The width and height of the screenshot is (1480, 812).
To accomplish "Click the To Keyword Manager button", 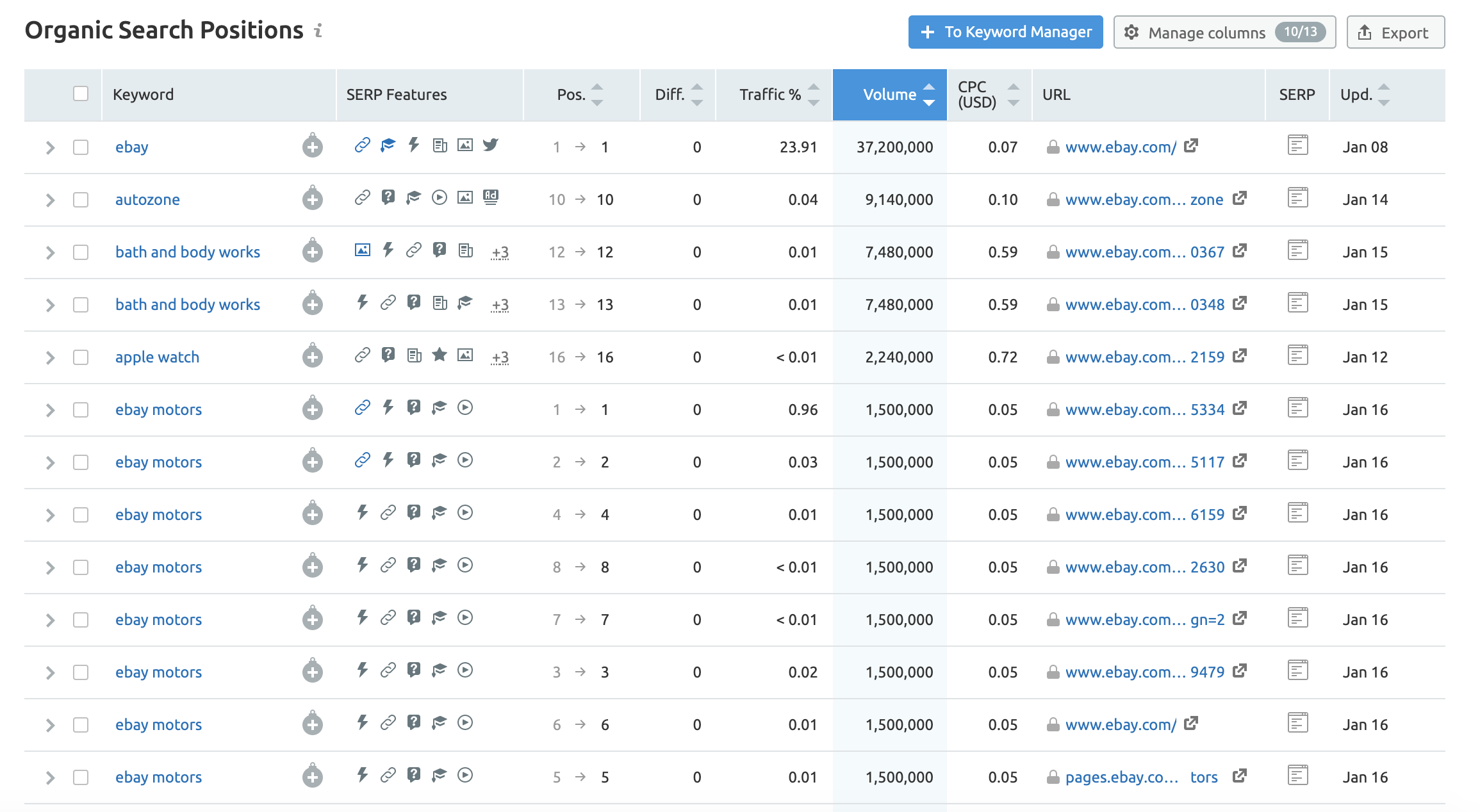I will click(1005, 31).
